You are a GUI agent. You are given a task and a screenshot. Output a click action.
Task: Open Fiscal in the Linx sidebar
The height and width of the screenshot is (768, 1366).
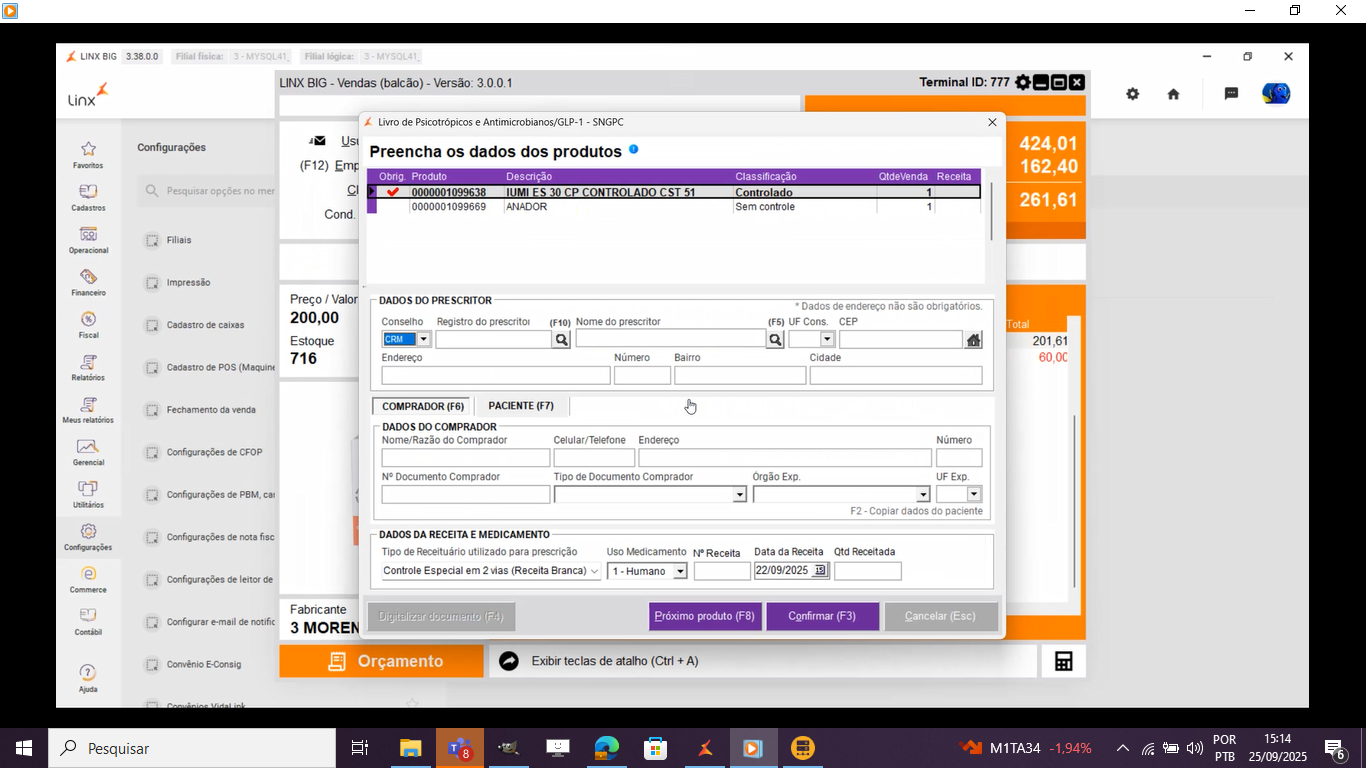88,325
